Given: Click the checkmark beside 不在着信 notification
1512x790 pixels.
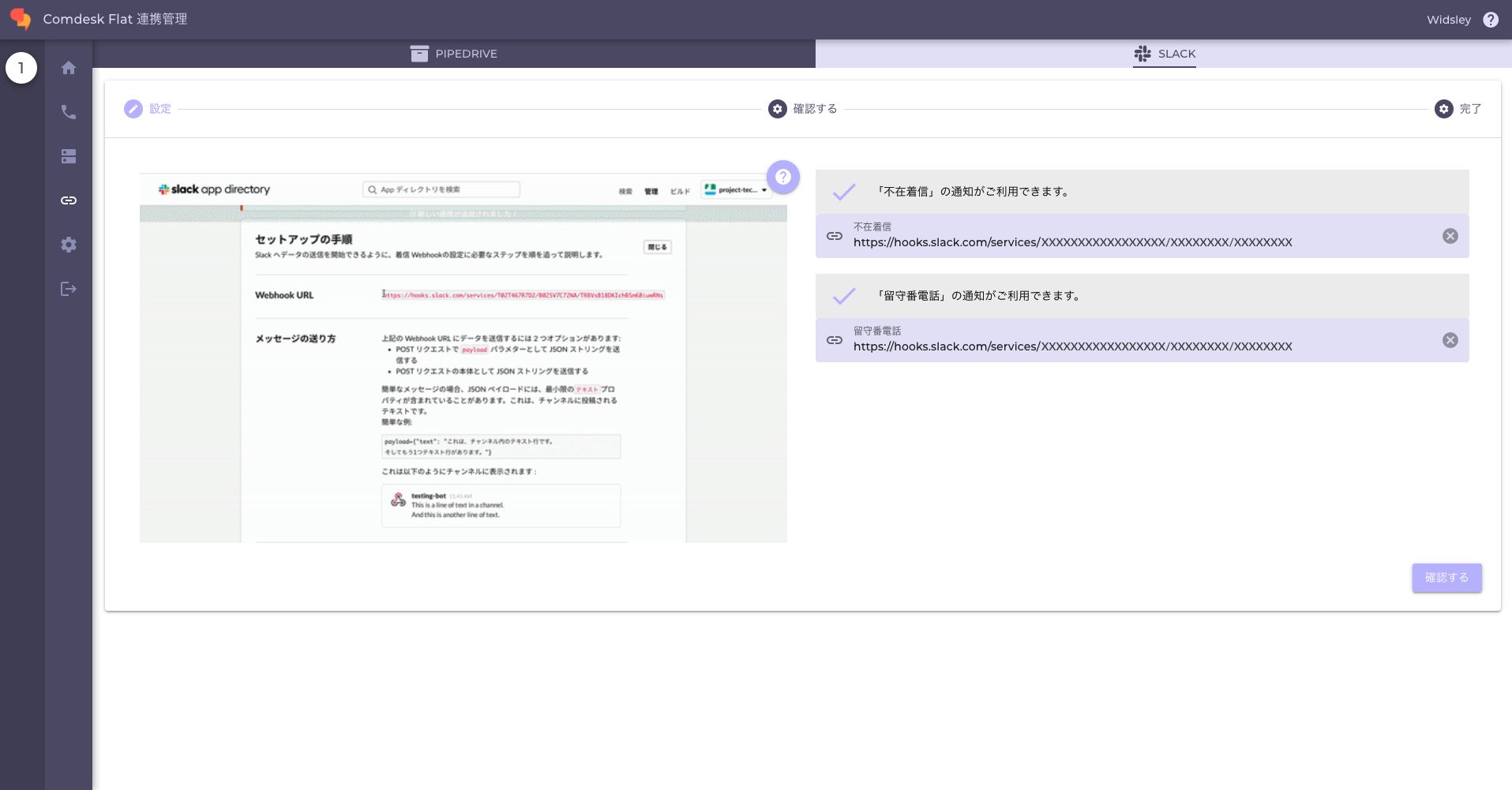Looking at the screenshot, I should point(844,192).
